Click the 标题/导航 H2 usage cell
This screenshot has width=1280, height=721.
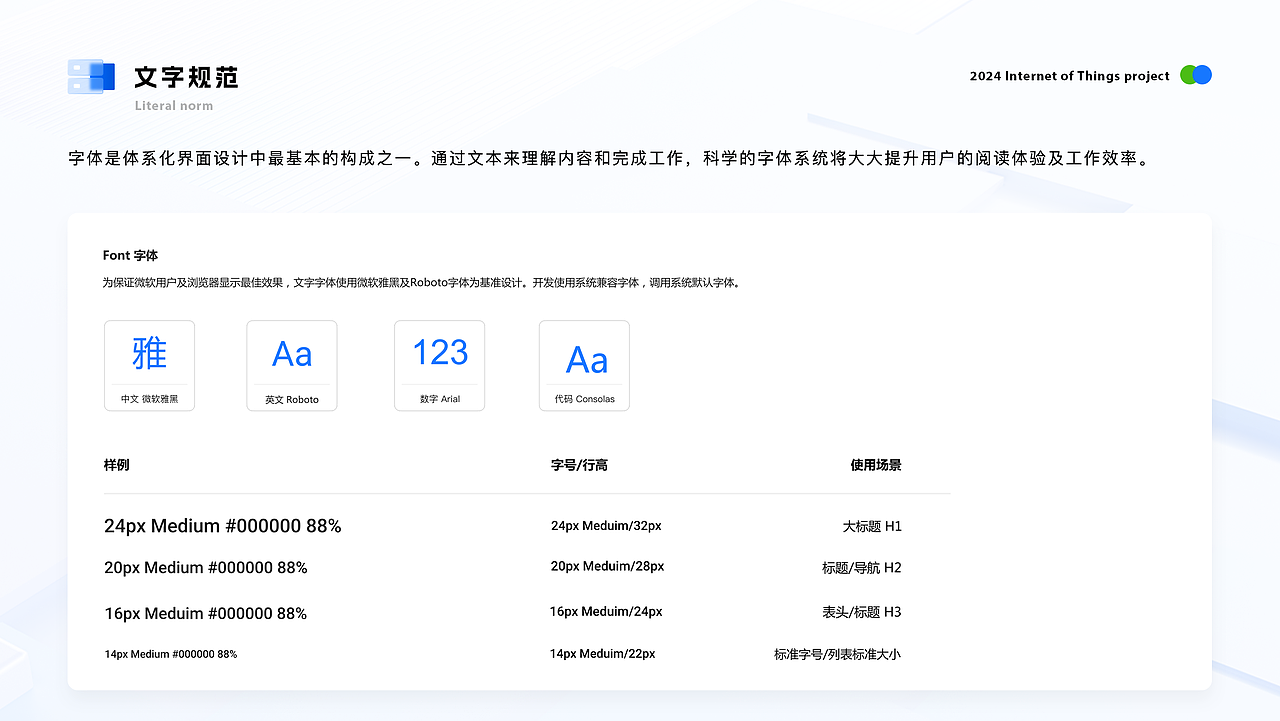[x=862, y=568]
